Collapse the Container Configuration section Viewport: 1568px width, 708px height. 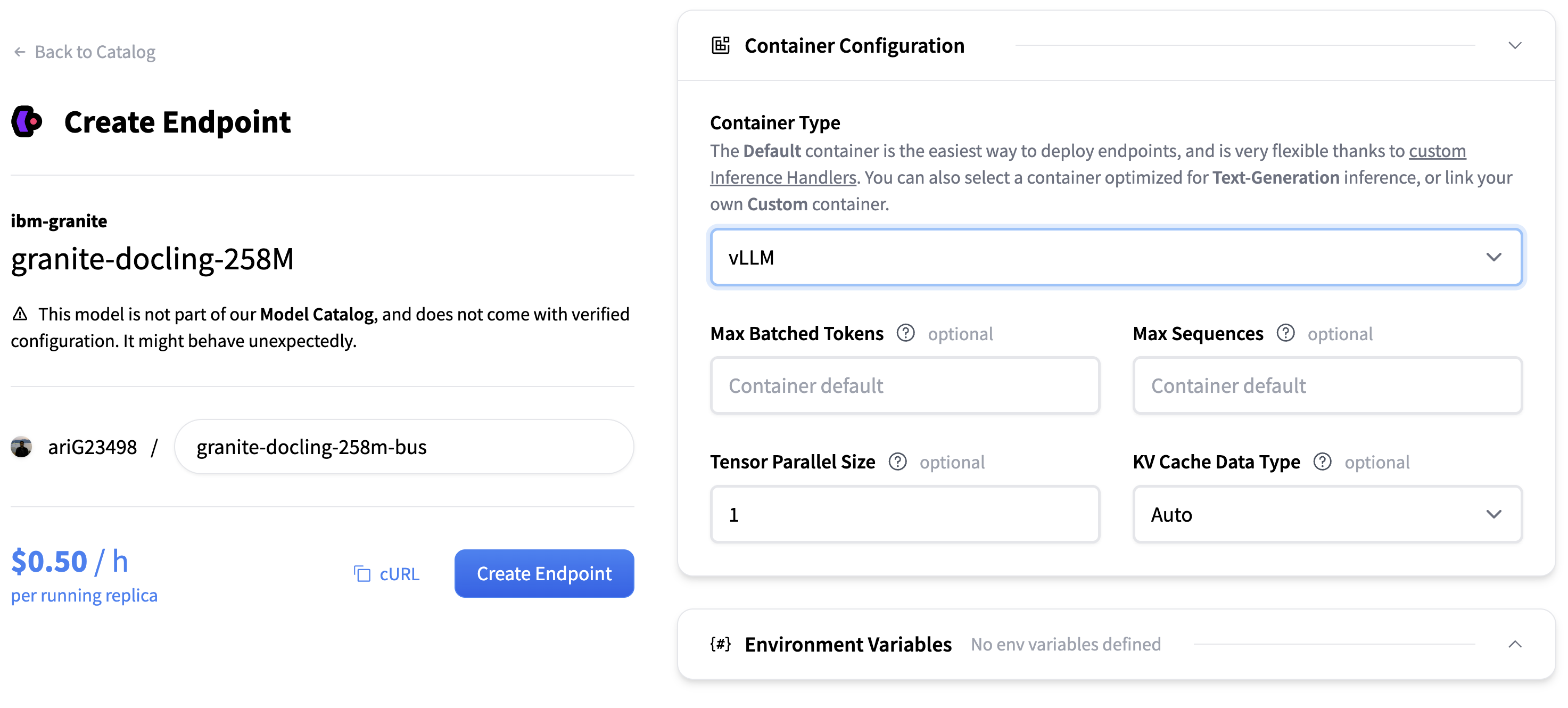[1514, 46]
